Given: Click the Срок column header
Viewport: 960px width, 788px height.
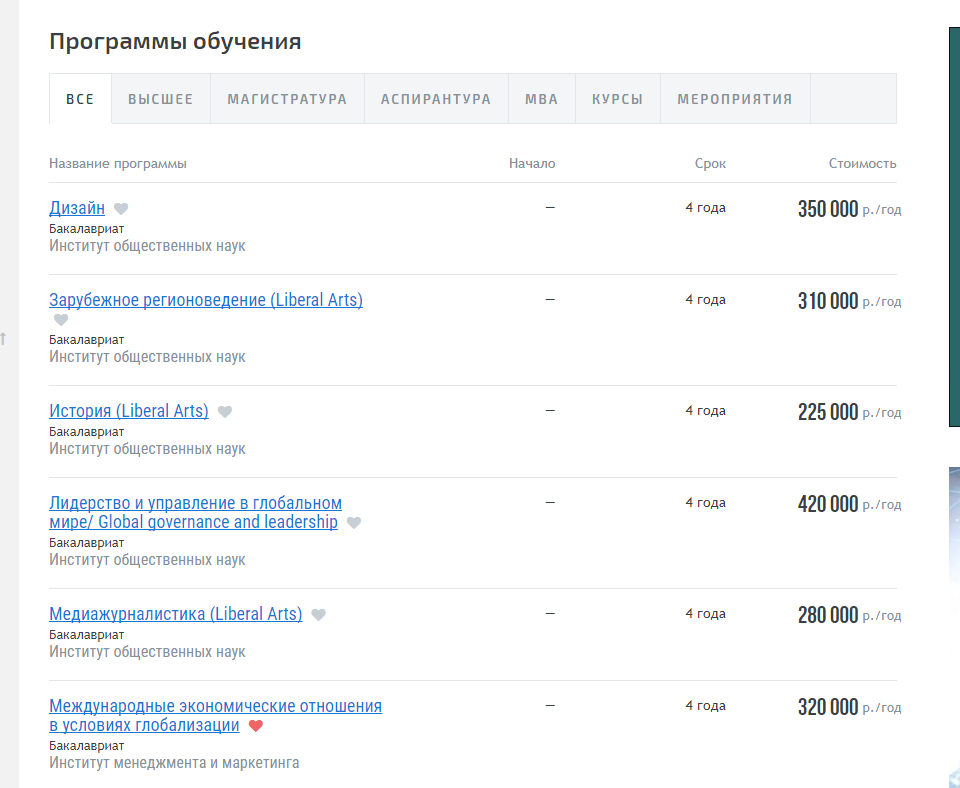Looking at the screenshot, I should (710, 163).
